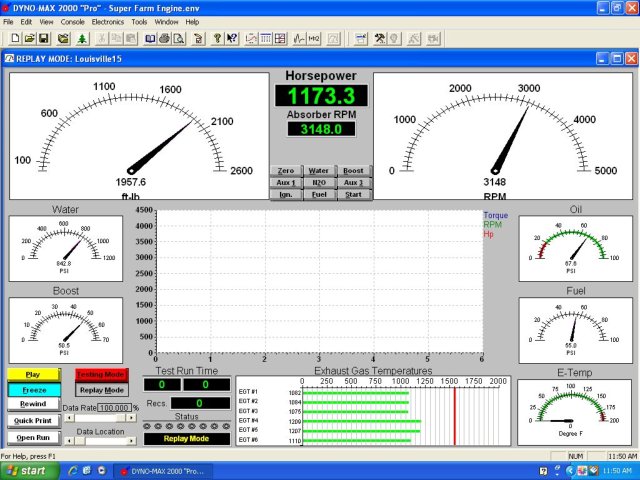Toggle the Aux 3 control button
The width and height of the screenshot is (640, 480).
pyautogui.click(x=353, y=182)
